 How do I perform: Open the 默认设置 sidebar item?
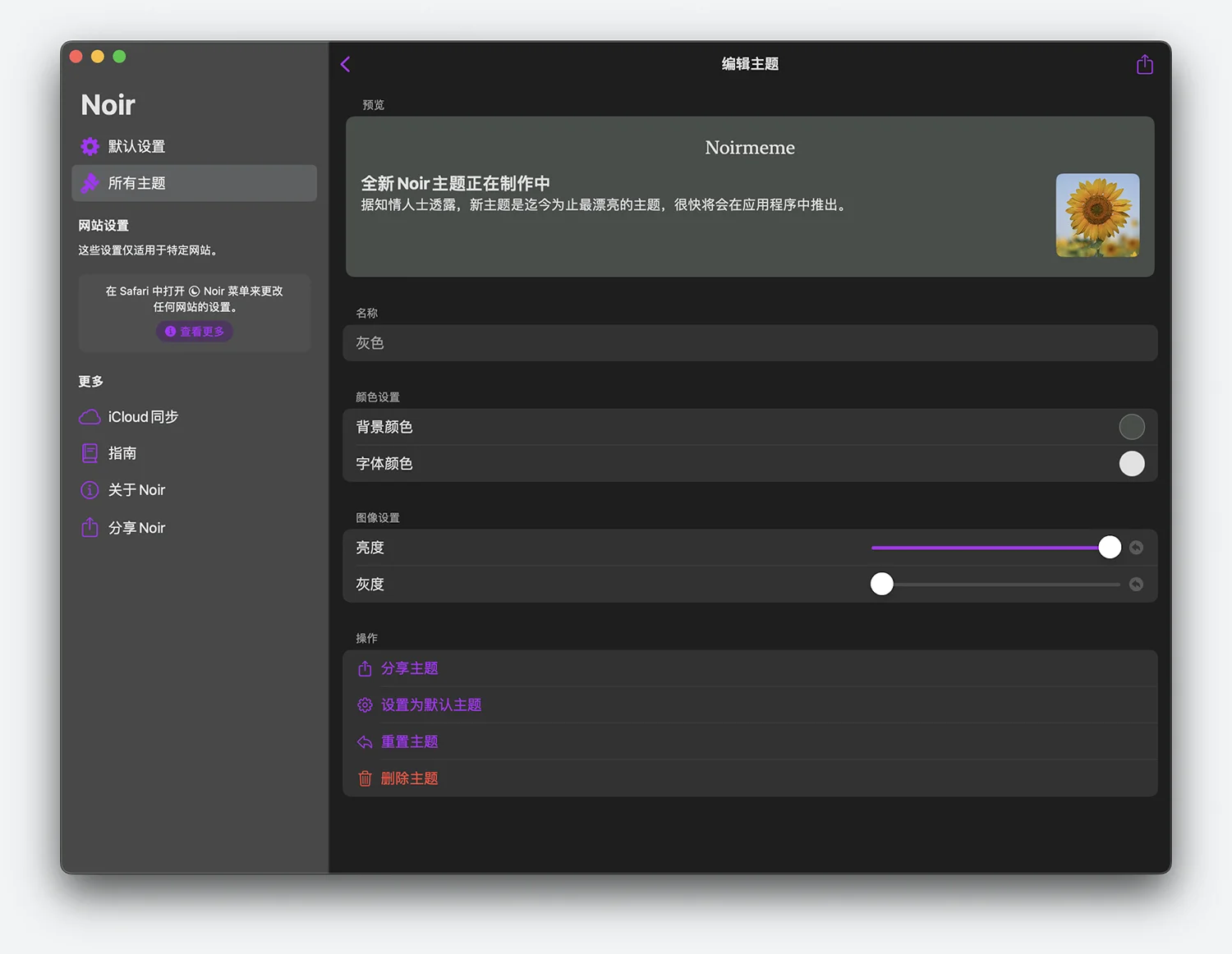[x=195, y=146]
